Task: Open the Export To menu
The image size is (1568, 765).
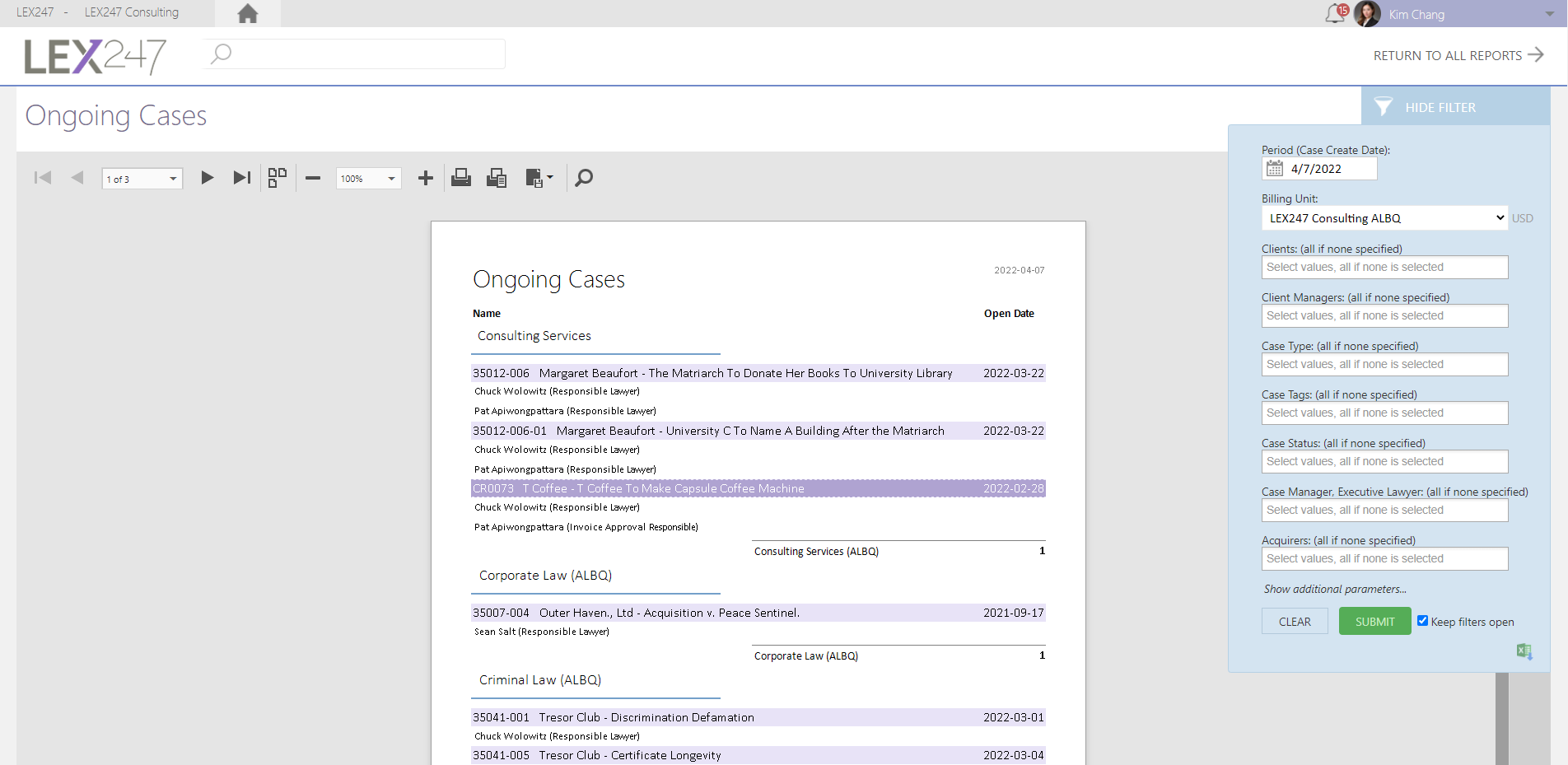Action: (x=539, y=178)
